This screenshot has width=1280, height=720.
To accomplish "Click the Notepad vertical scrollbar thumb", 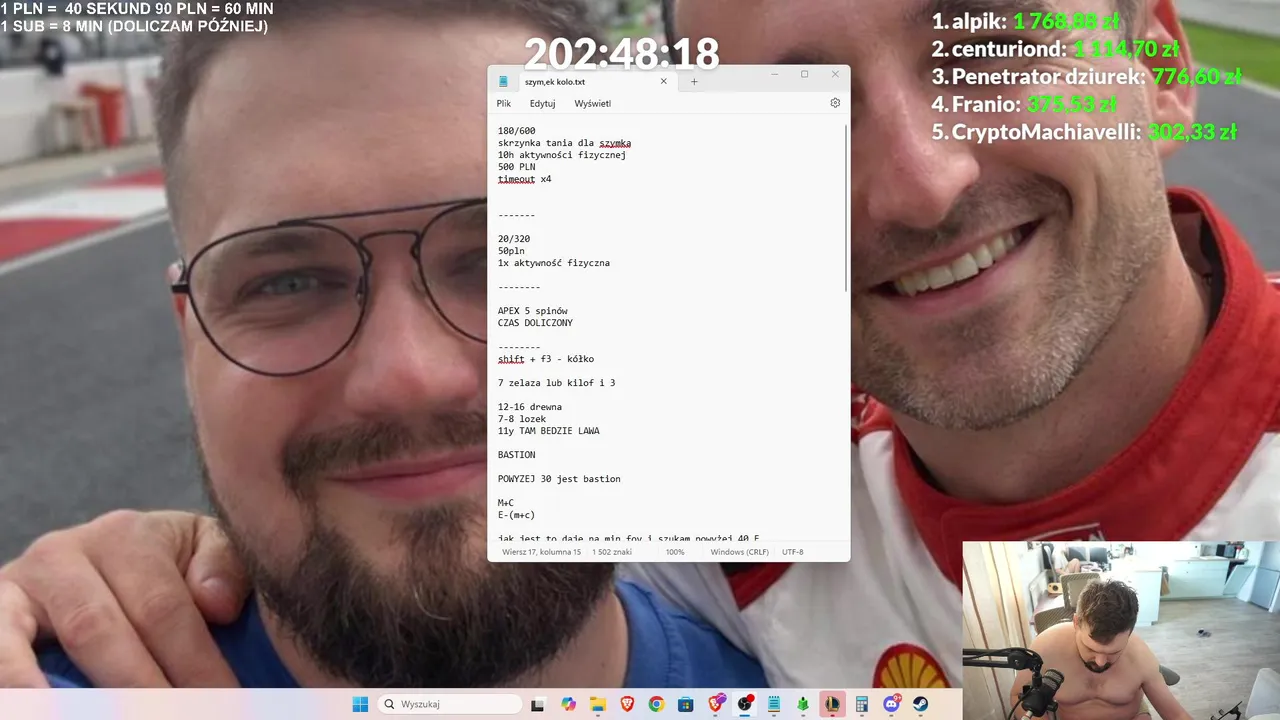I will (x=847, y=208).
